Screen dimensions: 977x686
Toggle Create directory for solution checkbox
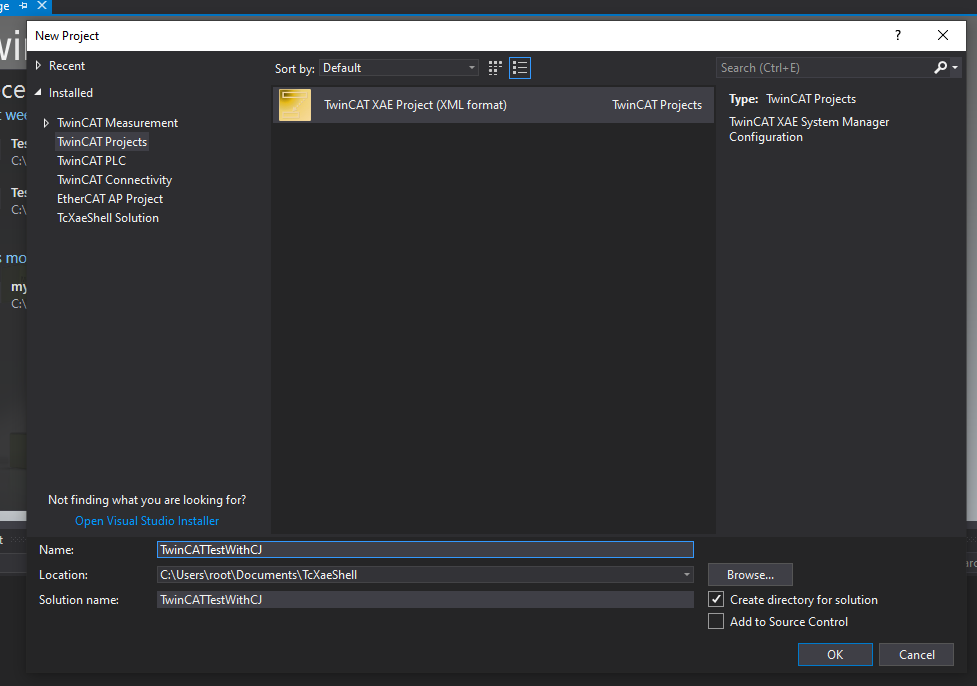(x=716, y=599)
